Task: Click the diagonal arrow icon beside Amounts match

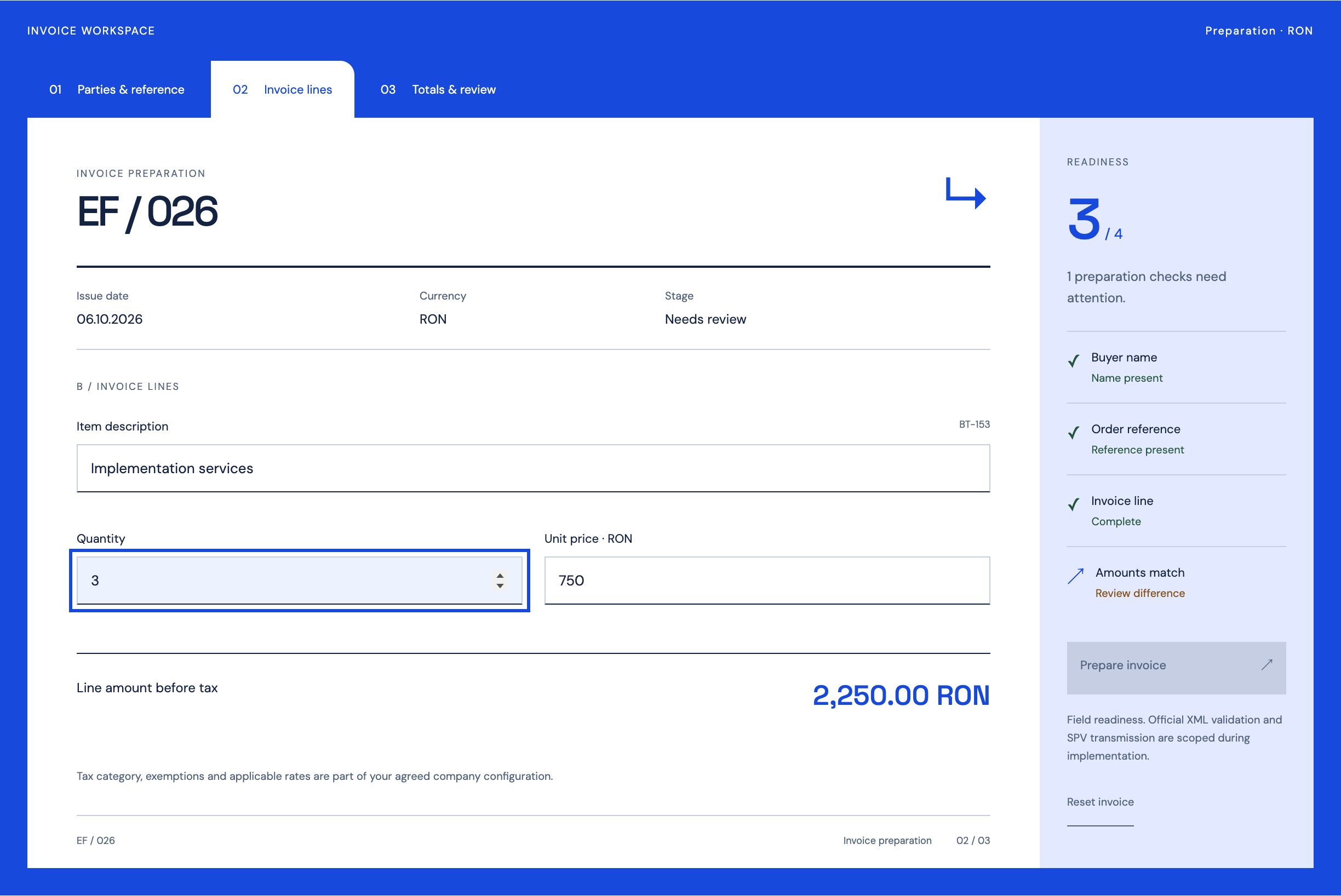Action: (1076, 576)
